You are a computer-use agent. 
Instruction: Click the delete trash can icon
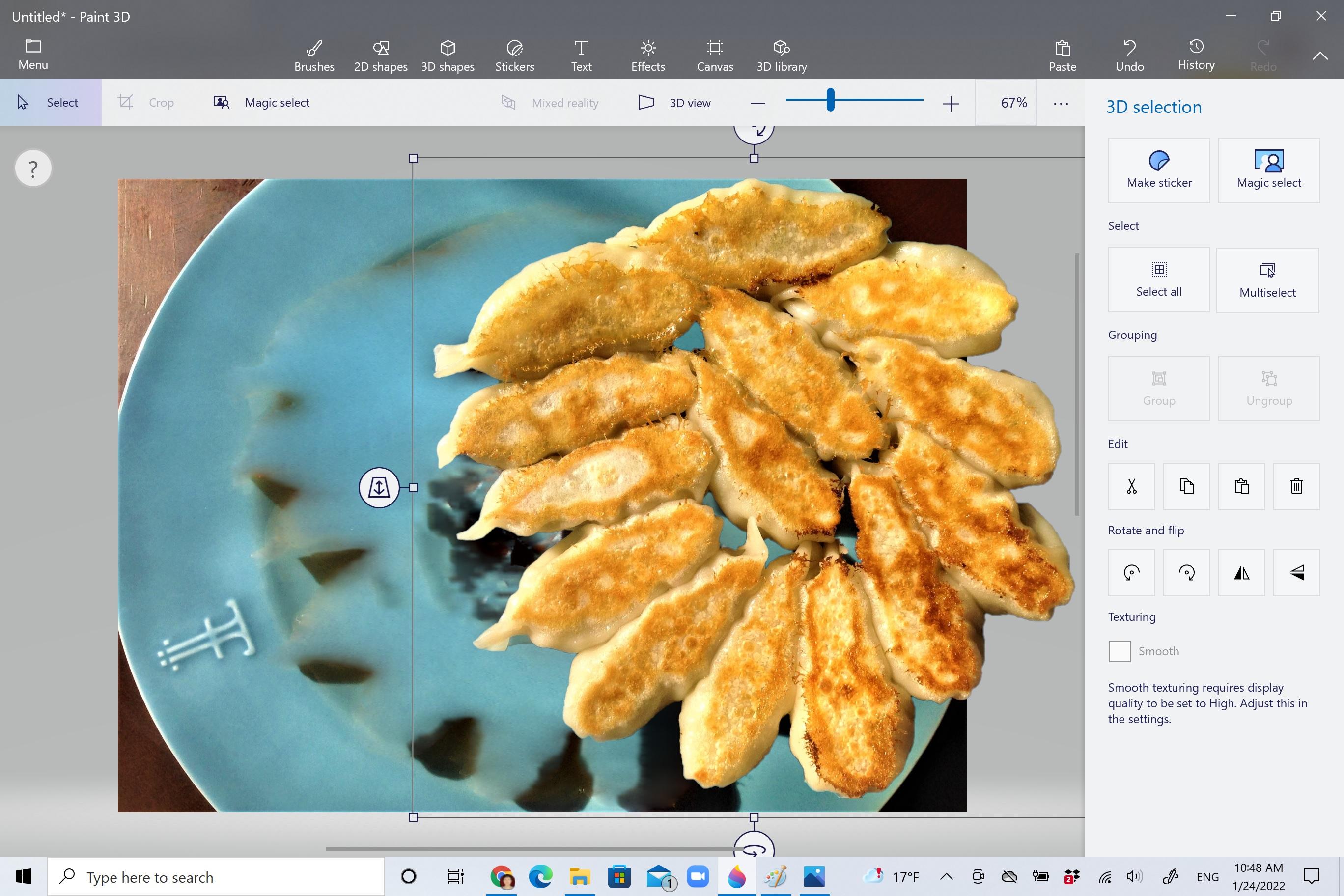(x=1296, y=486)
